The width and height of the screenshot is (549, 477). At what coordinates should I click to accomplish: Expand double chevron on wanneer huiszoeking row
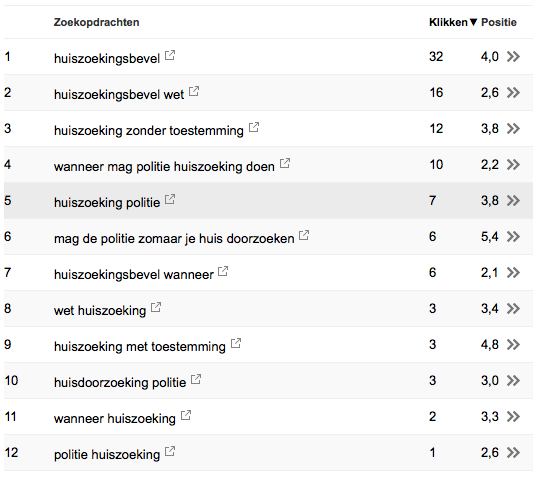coord(513,416)
